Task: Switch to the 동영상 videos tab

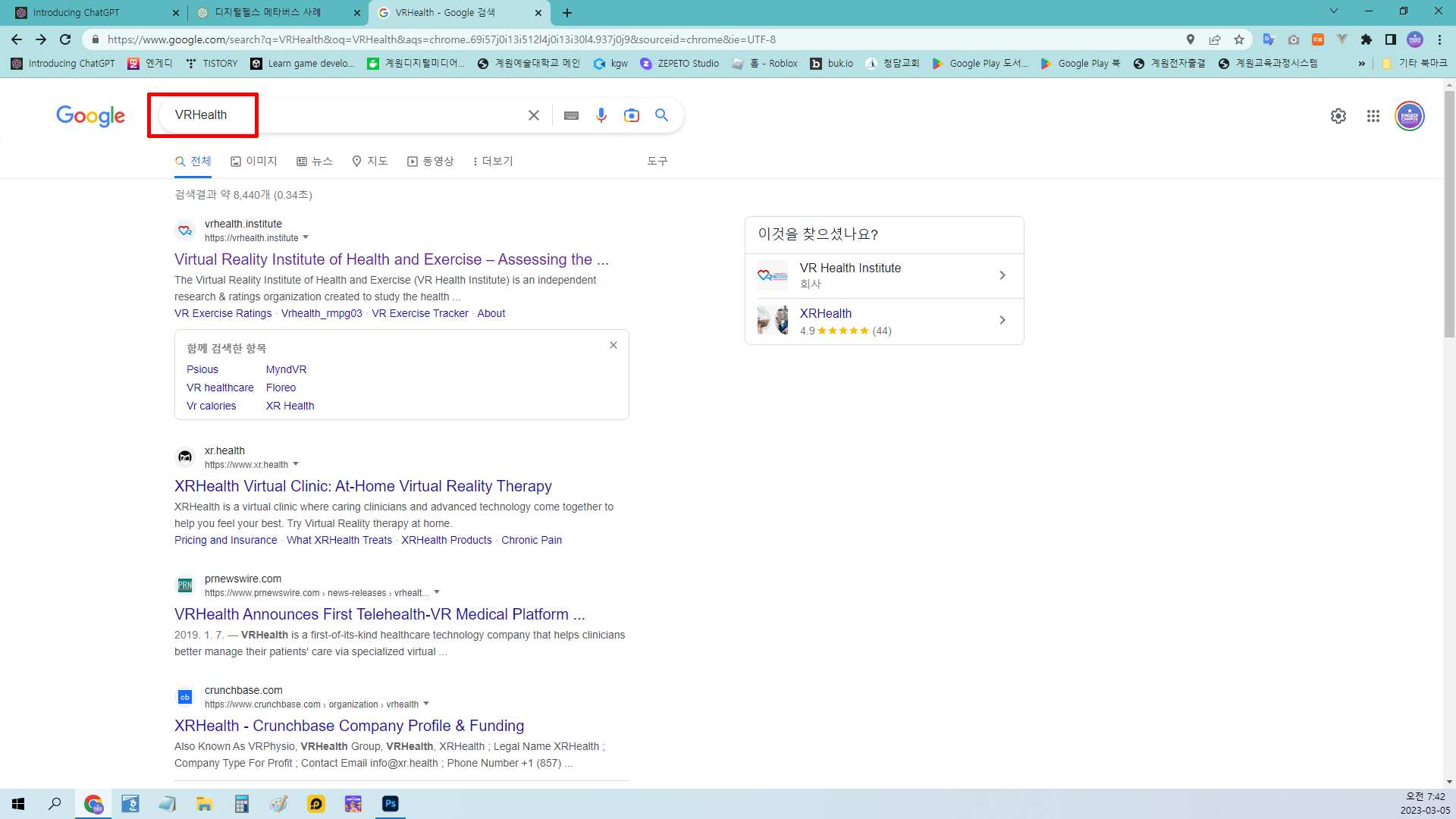Action: (x=431, y=161)
